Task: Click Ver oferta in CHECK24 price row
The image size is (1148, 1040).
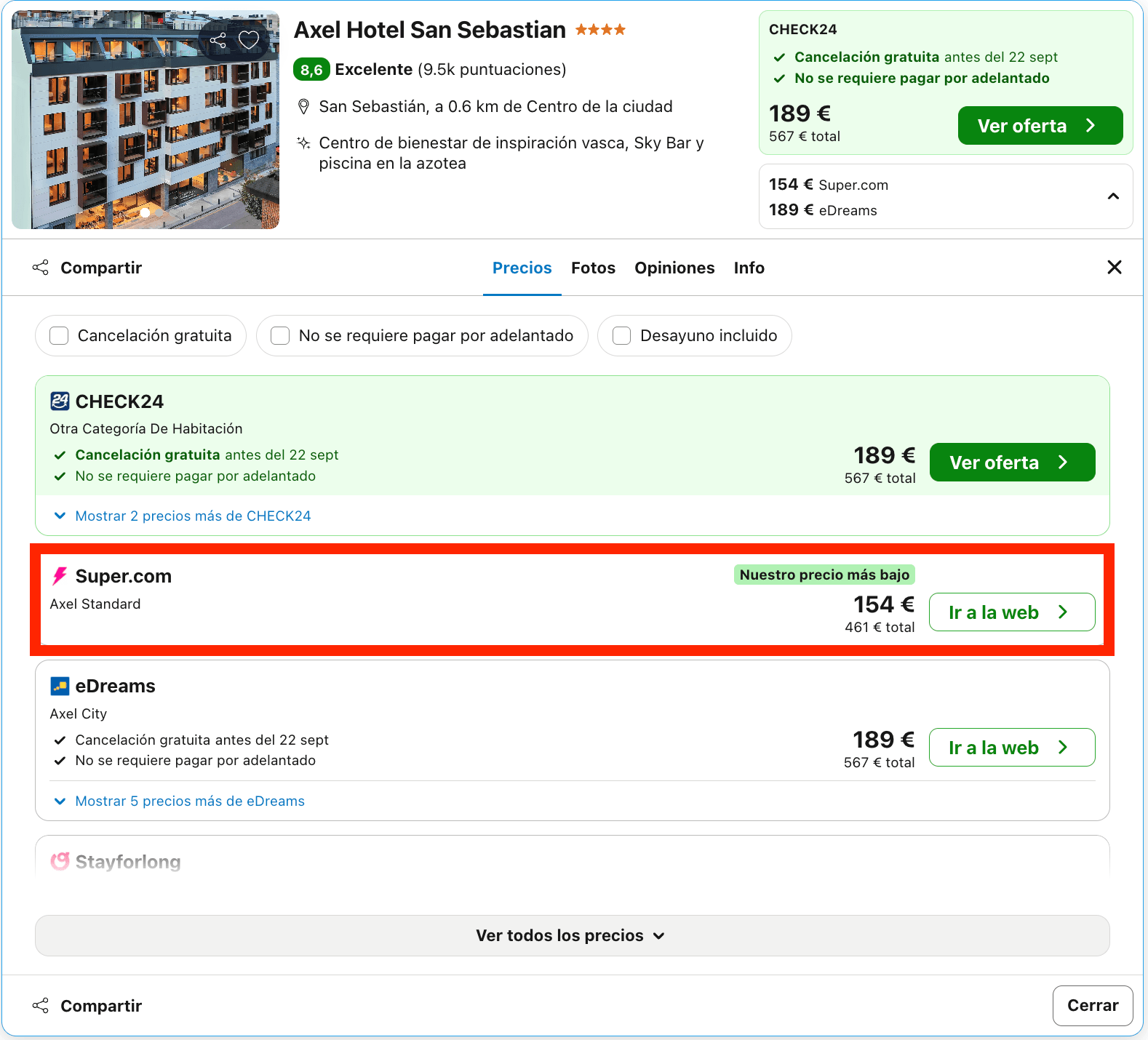Action: pos(1012,463)
